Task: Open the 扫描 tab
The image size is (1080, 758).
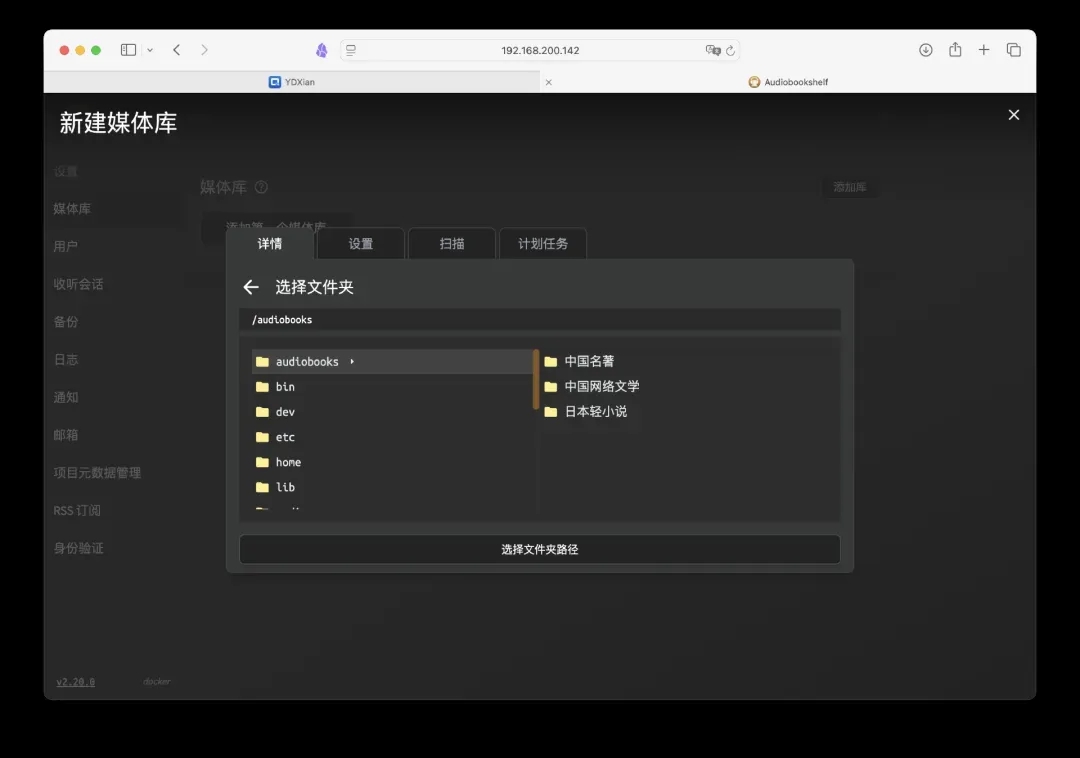Action: point(452,244)
